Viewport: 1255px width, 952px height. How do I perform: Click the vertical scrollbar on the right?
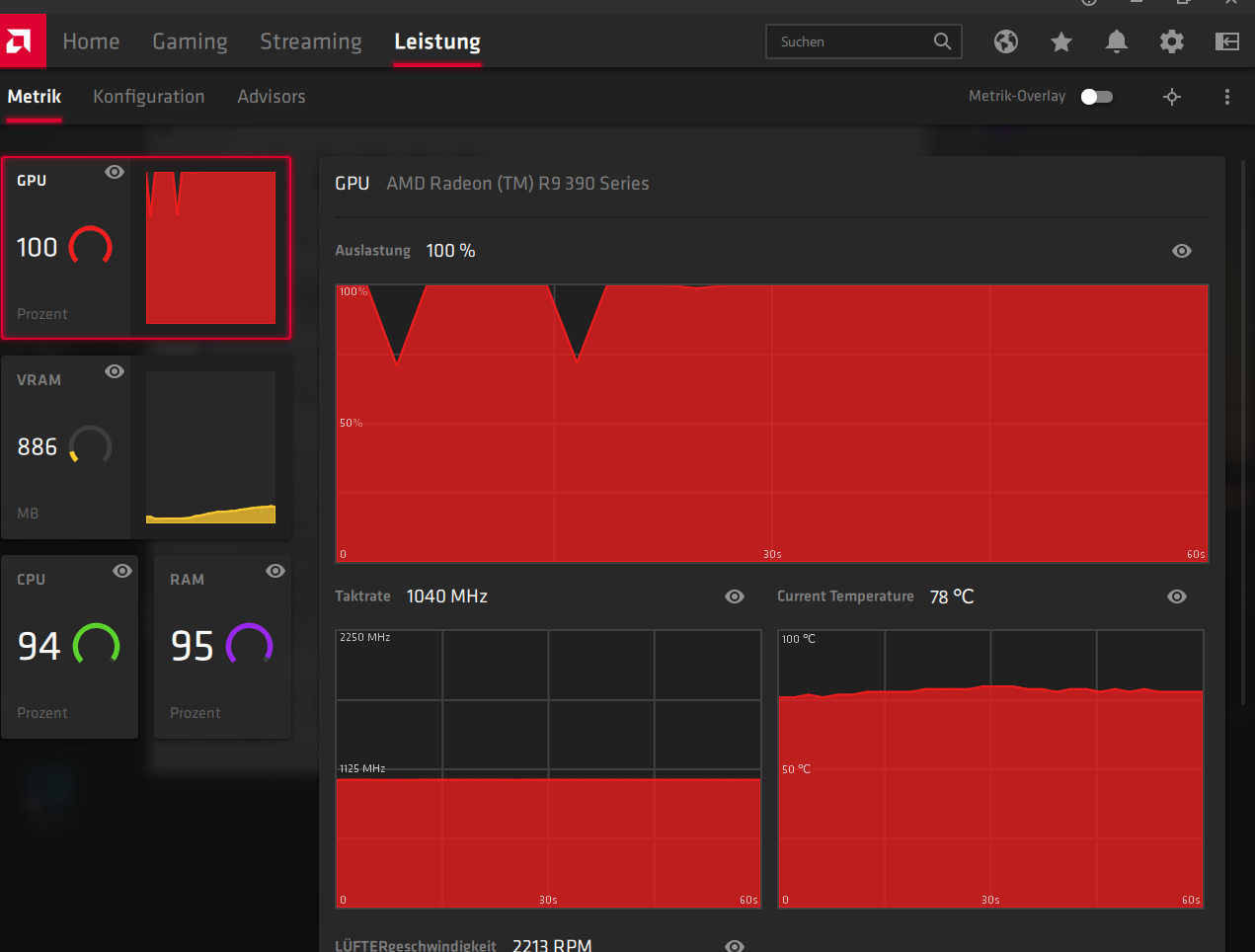coord(1242,435)
